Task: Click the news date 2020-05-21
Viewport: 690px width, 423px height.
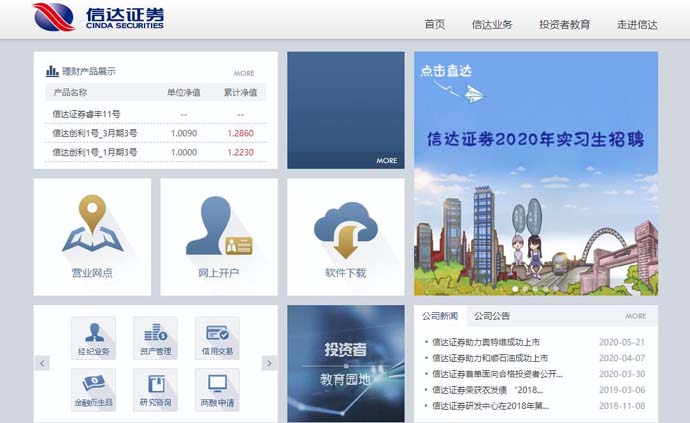Action: [622, 342]
